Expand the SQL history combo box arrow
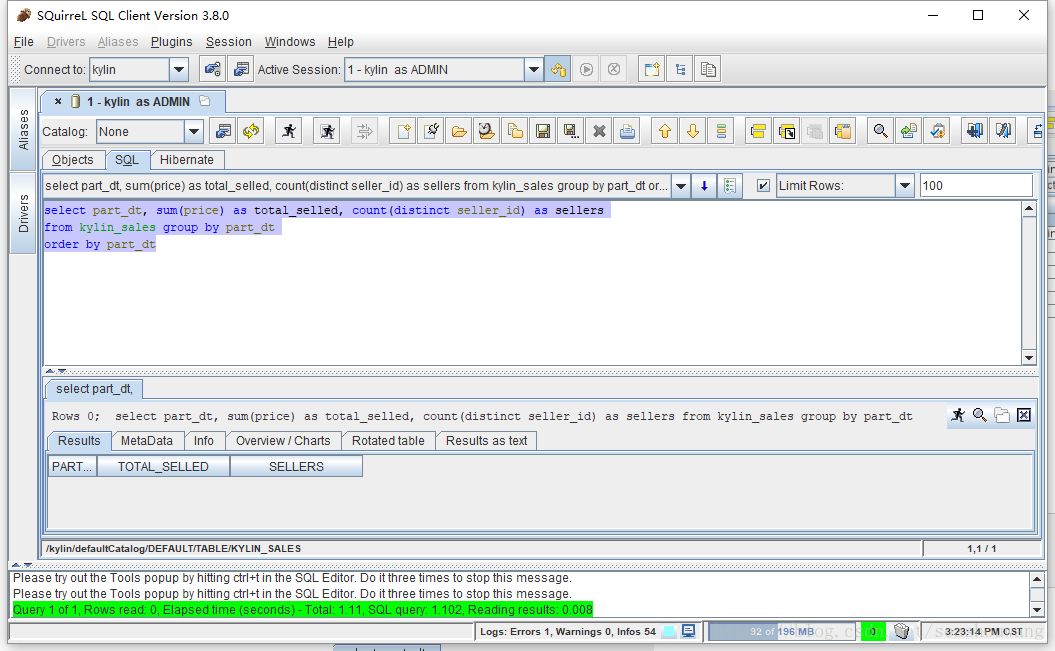 coord(681,186)
